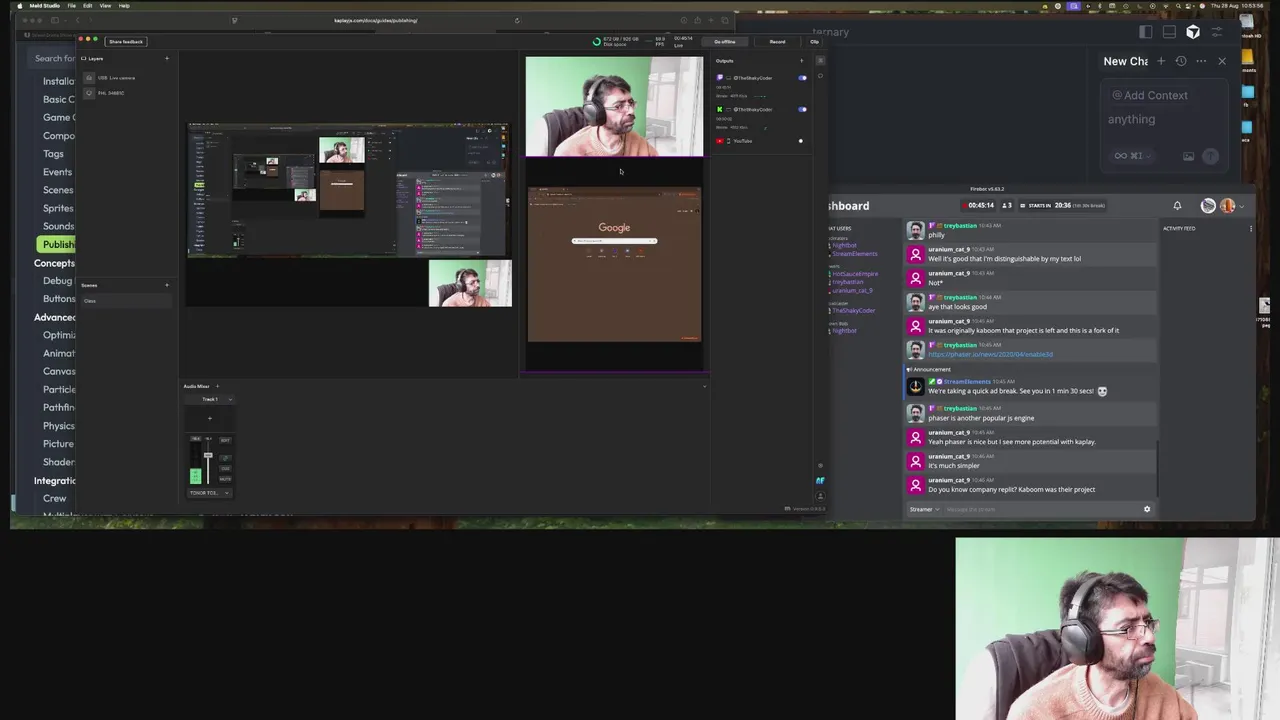Open Streamer chat-as dropdown in Firebot

(x=924, y=509)
